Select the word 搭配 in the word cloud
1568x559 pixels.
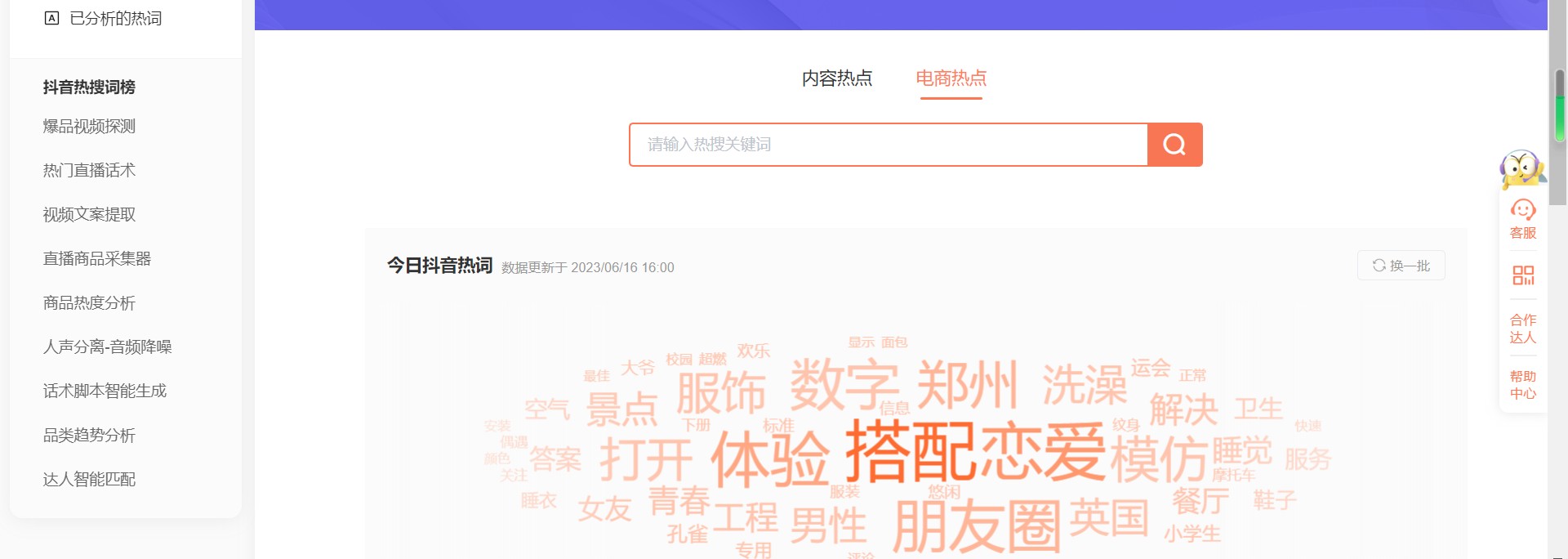pos(911,451)
